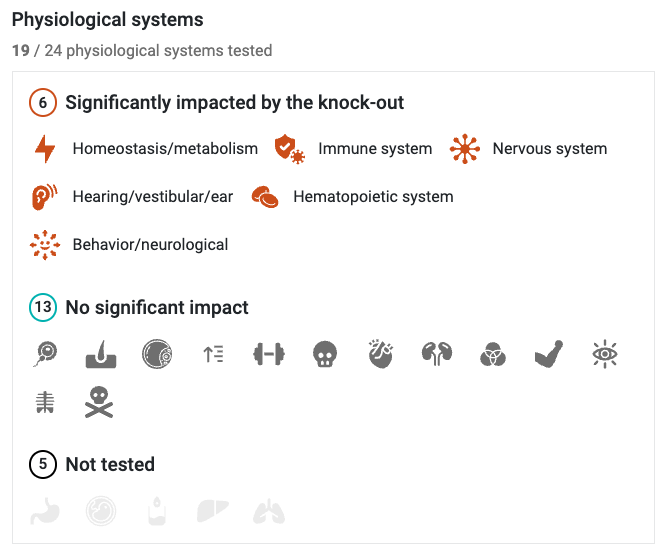Select the Immune system shield icon
667x557 pixels.
pos(290,149)
